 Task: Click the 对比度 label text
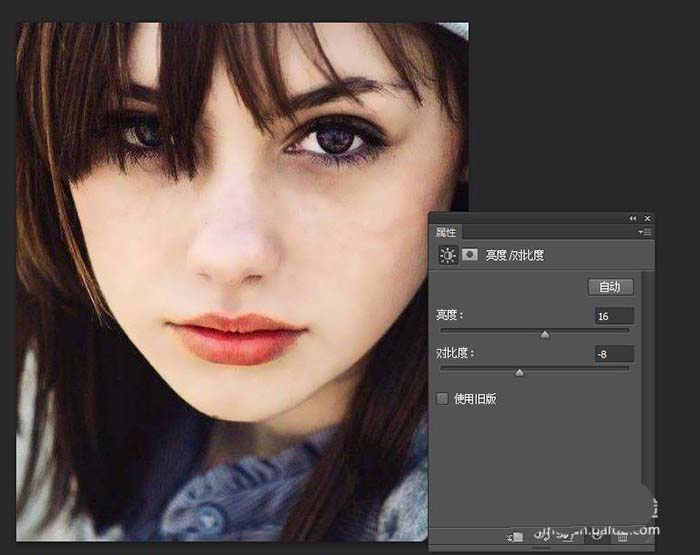coord(454,353)
